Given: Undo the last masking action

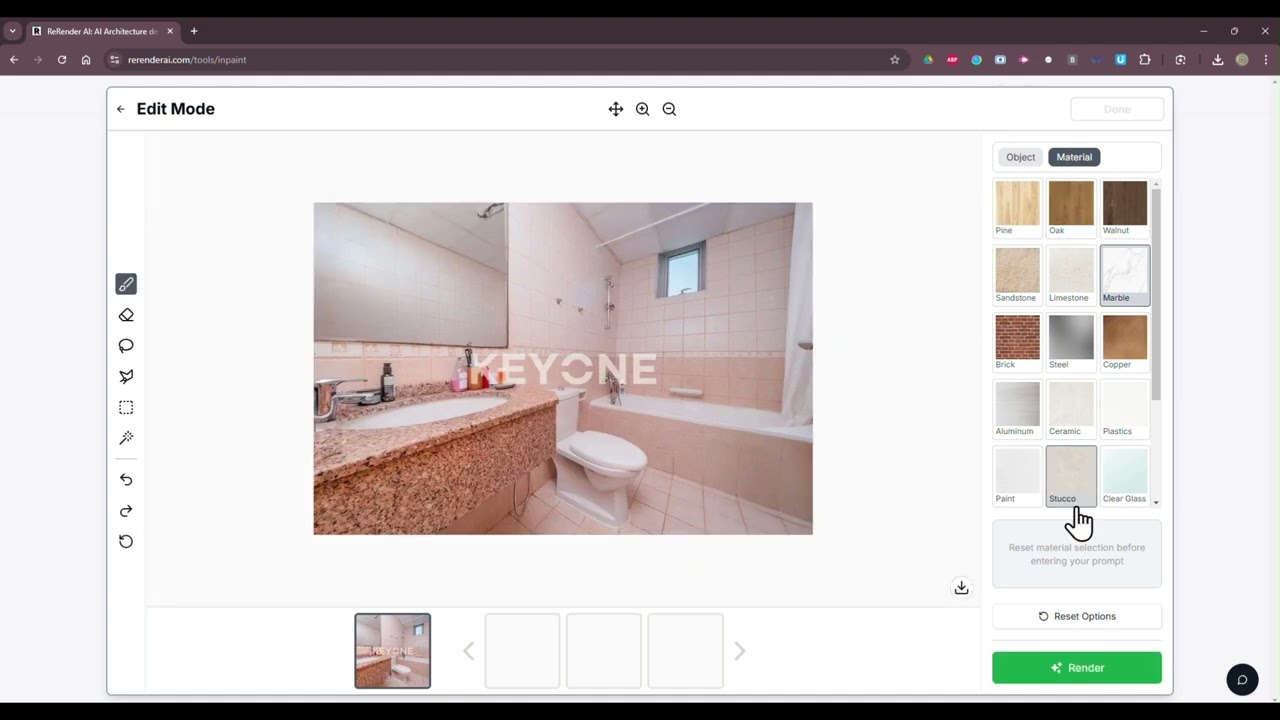Looking at the screenshot, I should pos(126,479).
